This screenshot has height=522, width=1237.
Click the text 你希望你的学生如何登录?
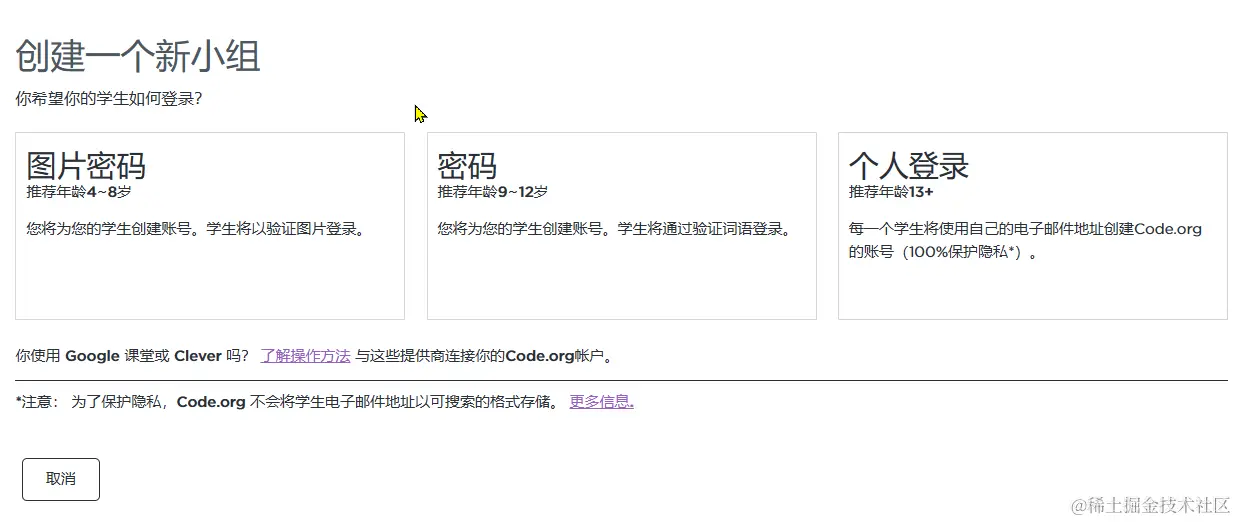(x=109, y=99)
